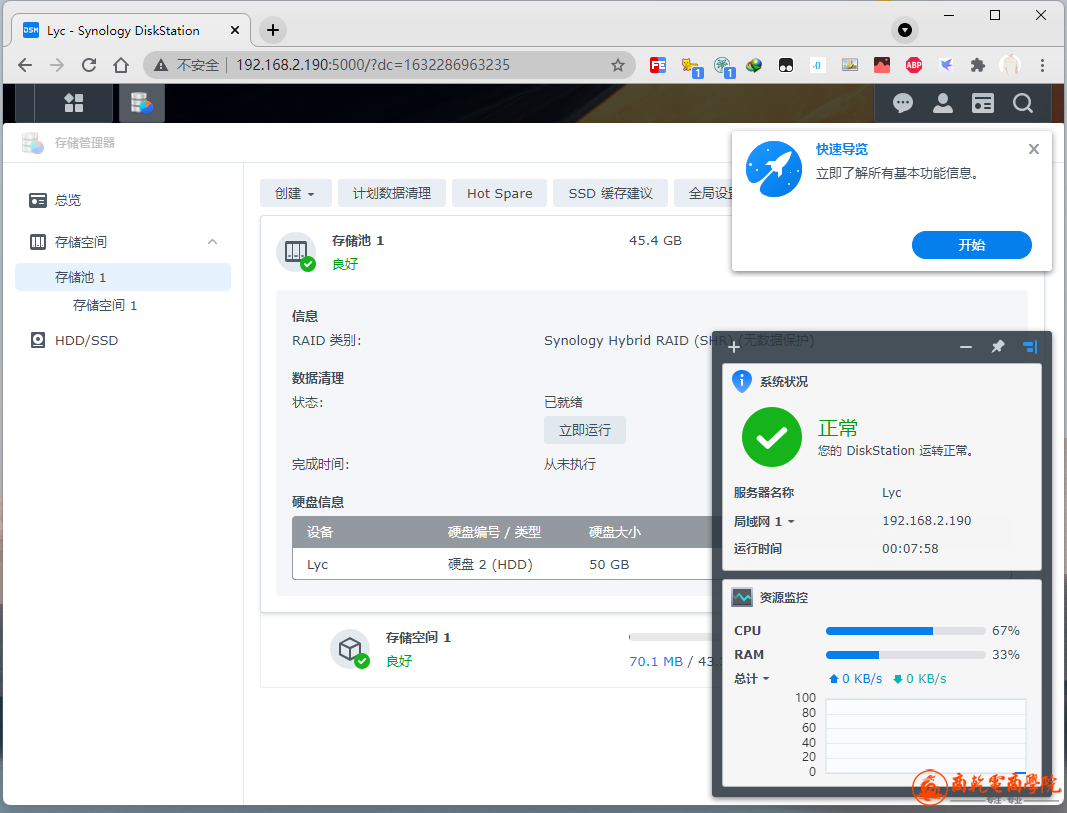1067x813 pixels.
Task: Click the 存储池 1 heading
Action: 358,241
